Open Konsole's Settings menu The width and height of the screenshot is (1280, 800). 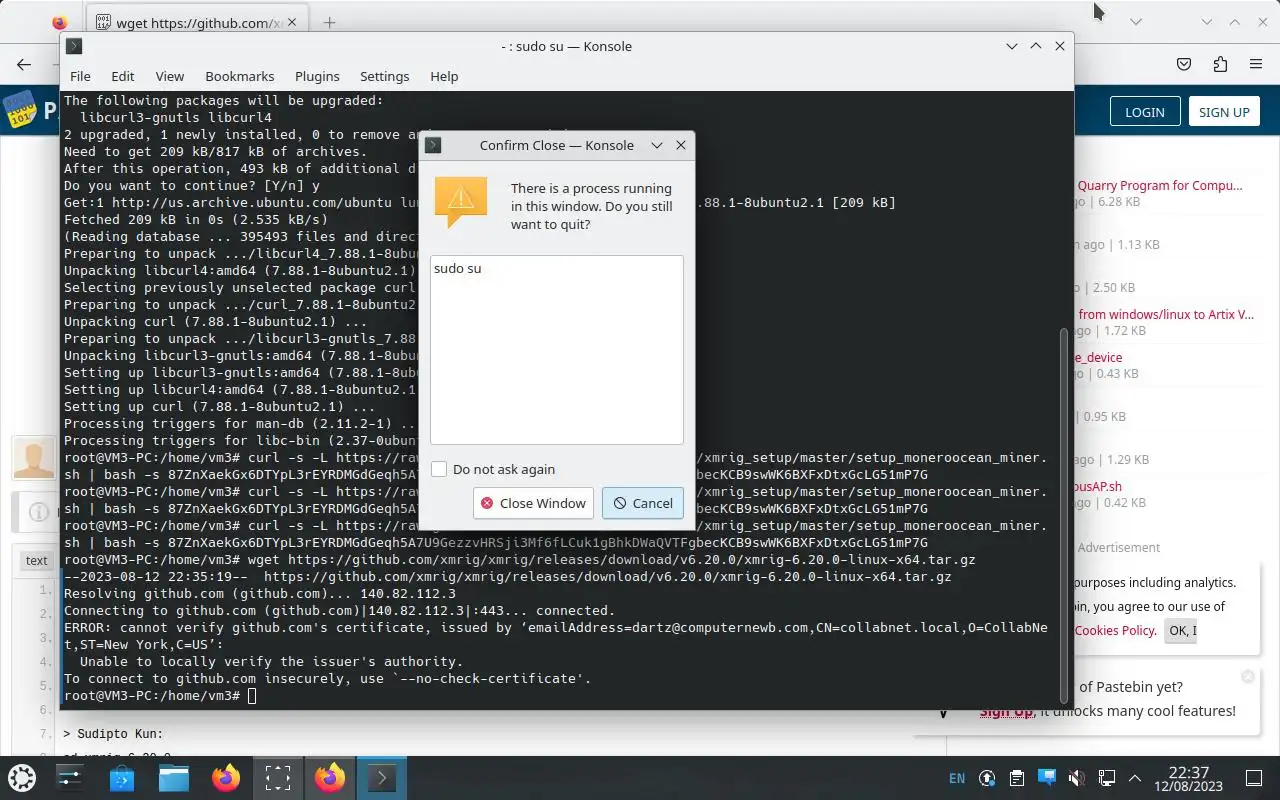point(384,76)
